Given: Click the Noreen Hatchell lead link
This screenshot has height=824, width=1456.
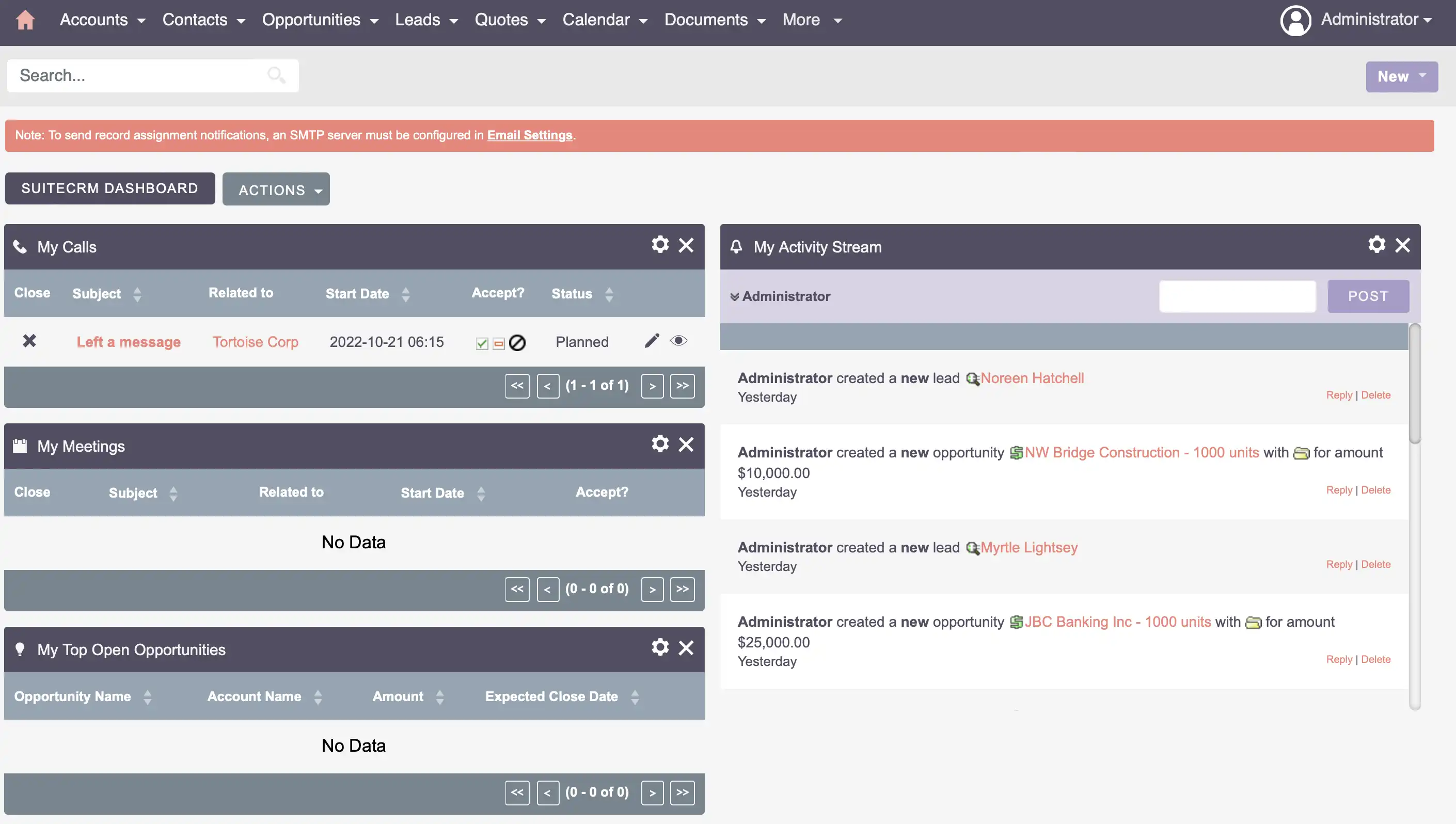Looking at the screenshot, I should pyautogui.click(x=1031, y=377).
